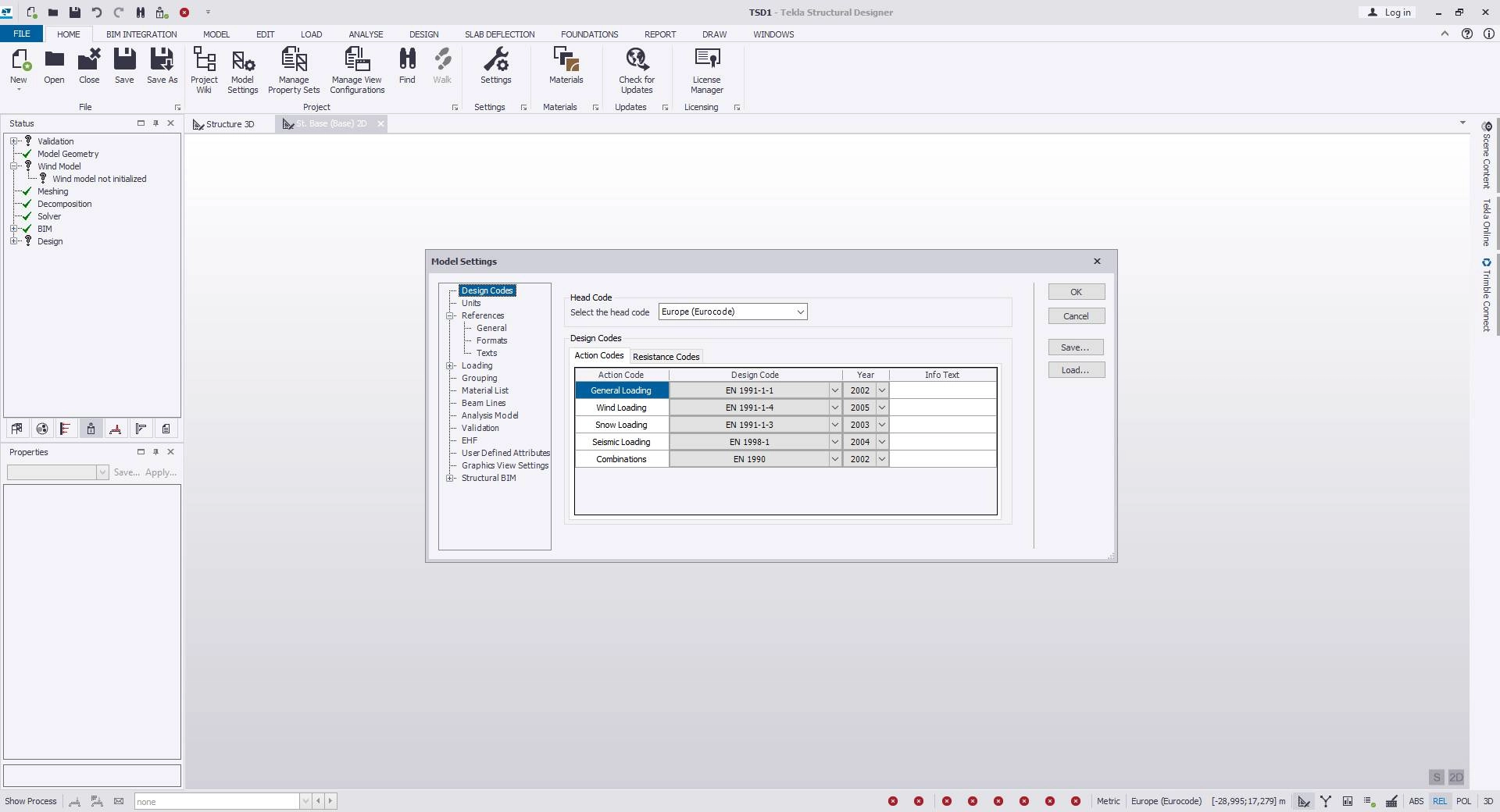
Task: Click the help question mark icon
Action: pyautogui.click(x=1467, y=34)
